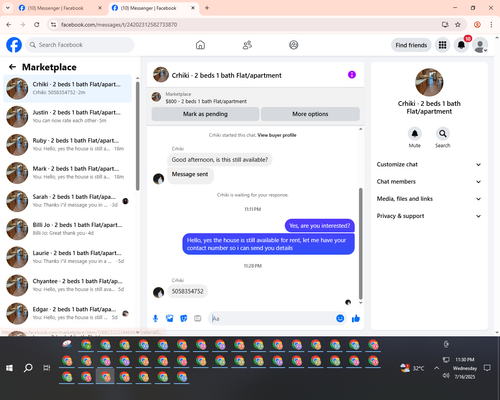500x400 pixels.
Task: Open Windows notification center icon
Action: pyautogui.click(x=487, y=368)
